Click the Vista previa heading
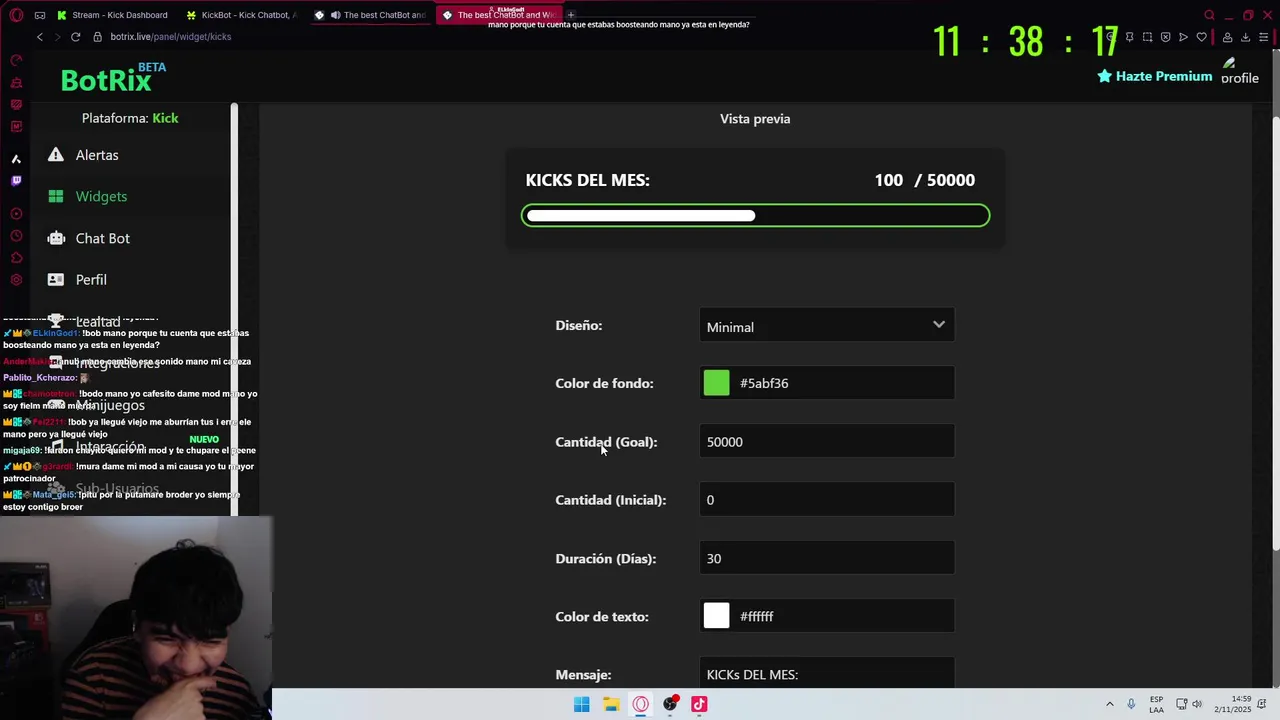Viewport: 1280px width, 720px height. [755, 119]
